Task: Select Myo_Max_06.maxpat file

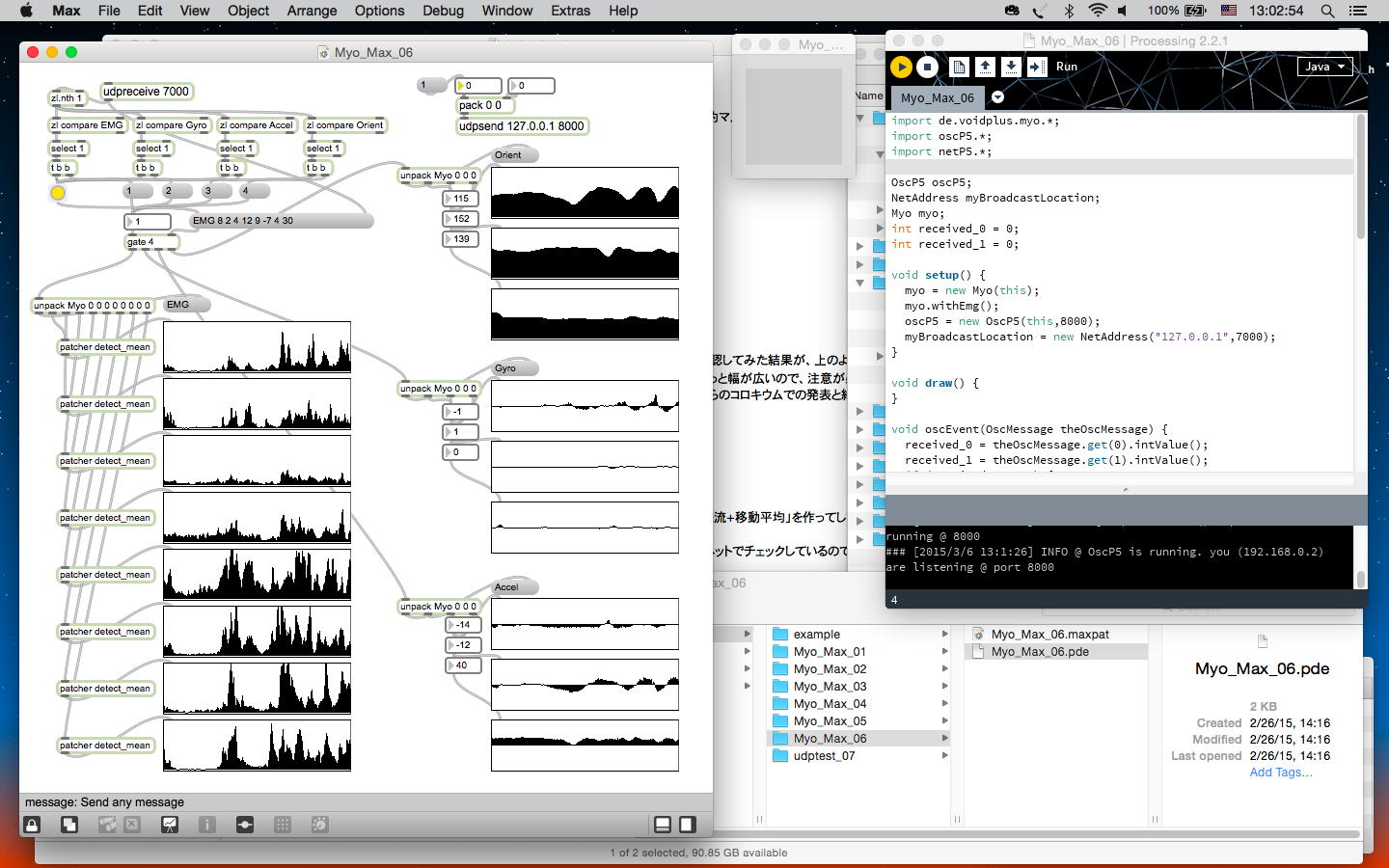Action: pos(1049,635)
